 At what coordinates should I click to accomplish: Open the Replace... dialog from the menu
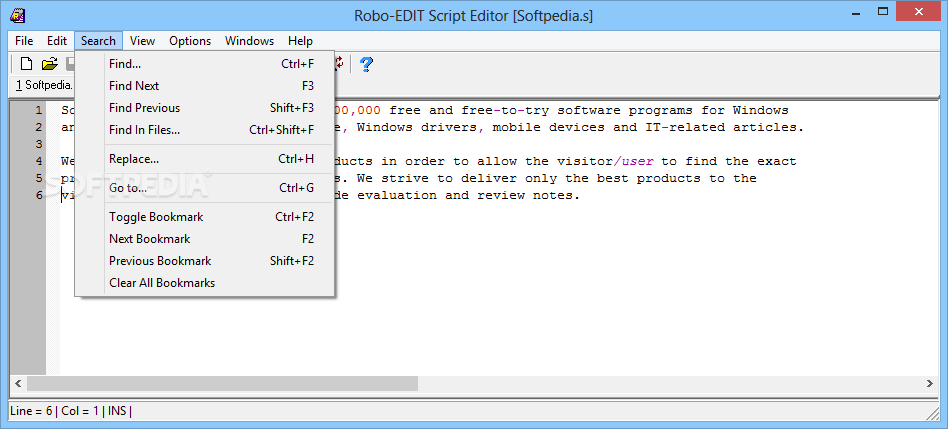(205, 159)
